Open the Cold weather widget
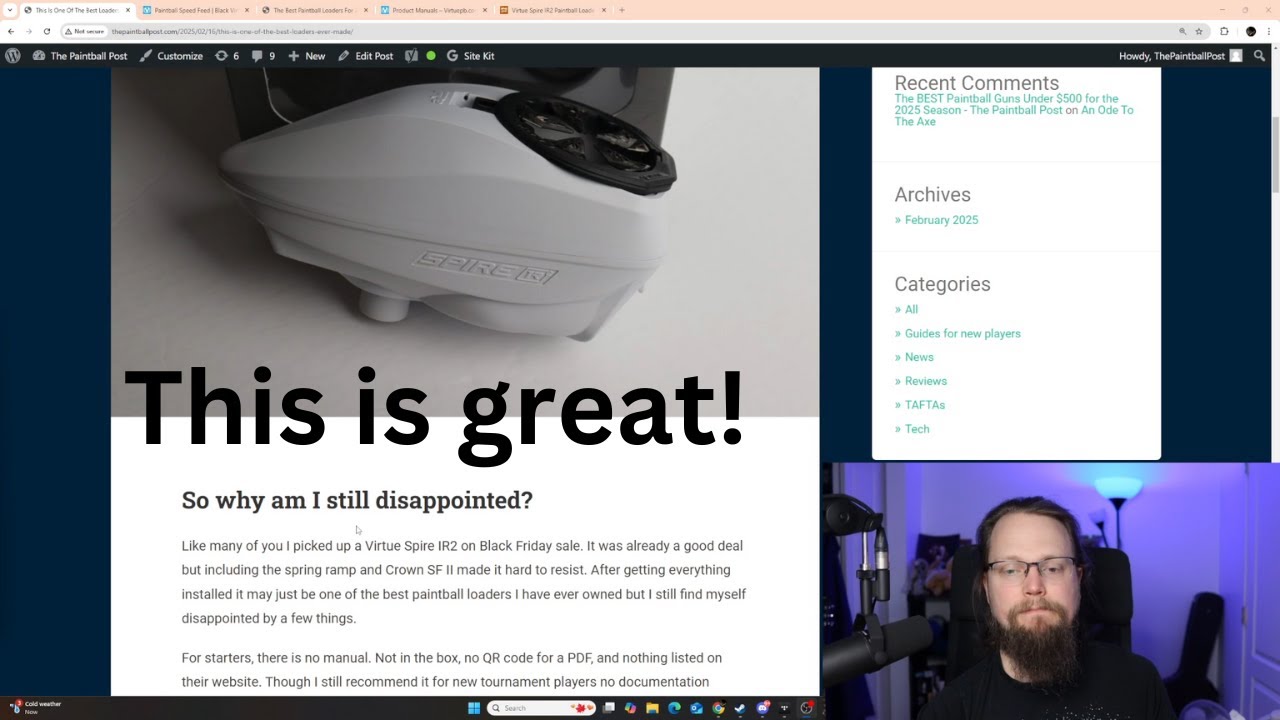 pyautogui.click(x=35, y=707)
